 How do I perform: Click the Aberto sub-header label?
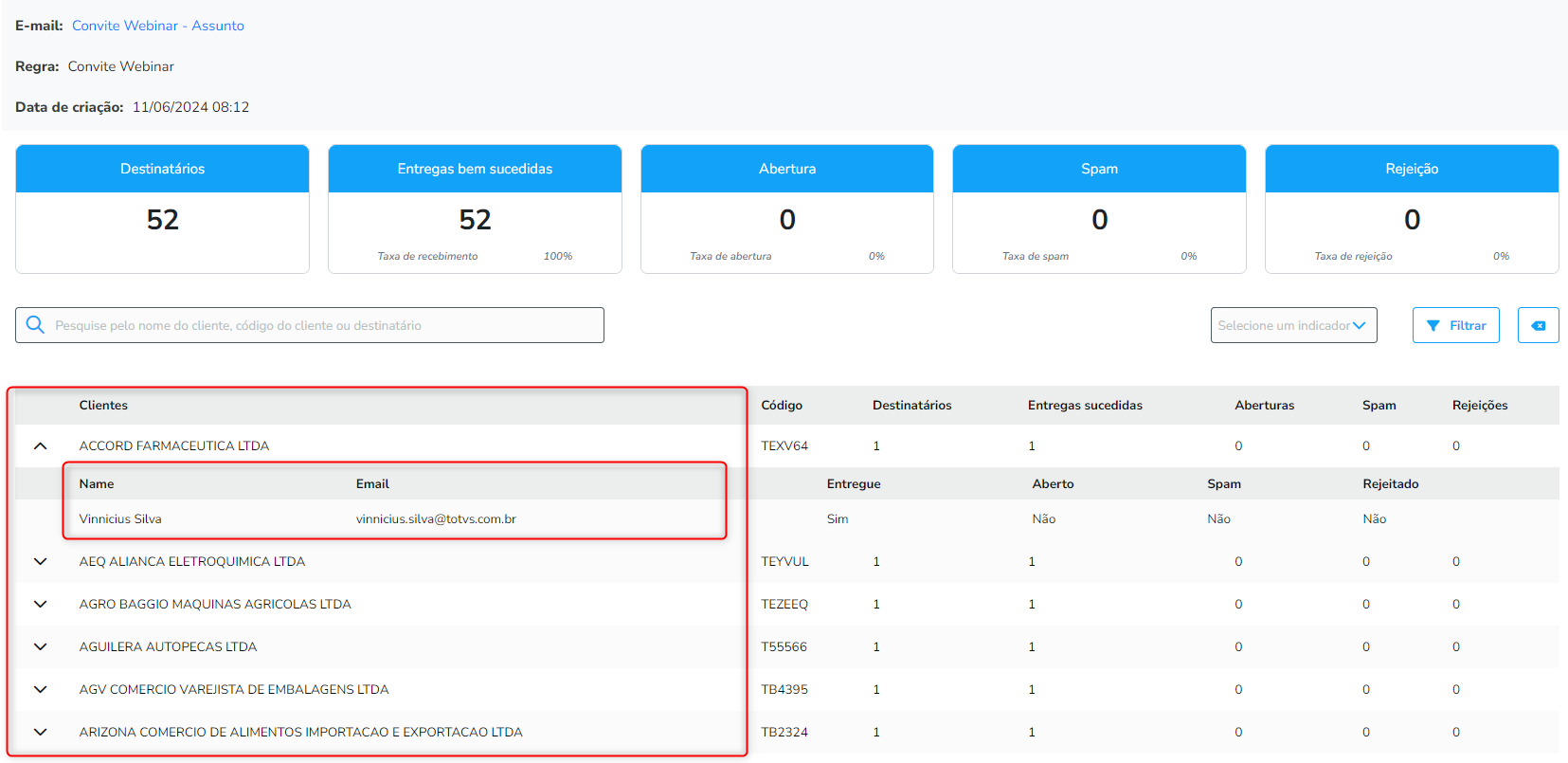1053,483
